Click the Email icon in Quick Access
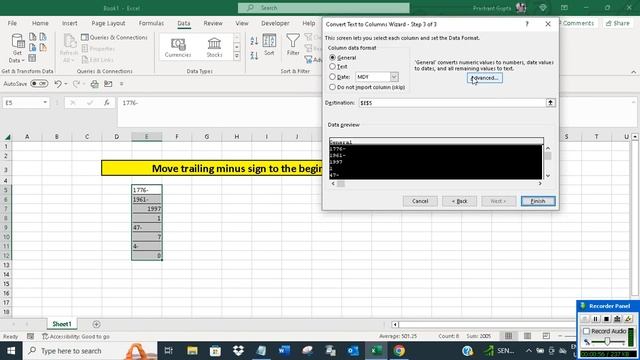 point(108,84)
